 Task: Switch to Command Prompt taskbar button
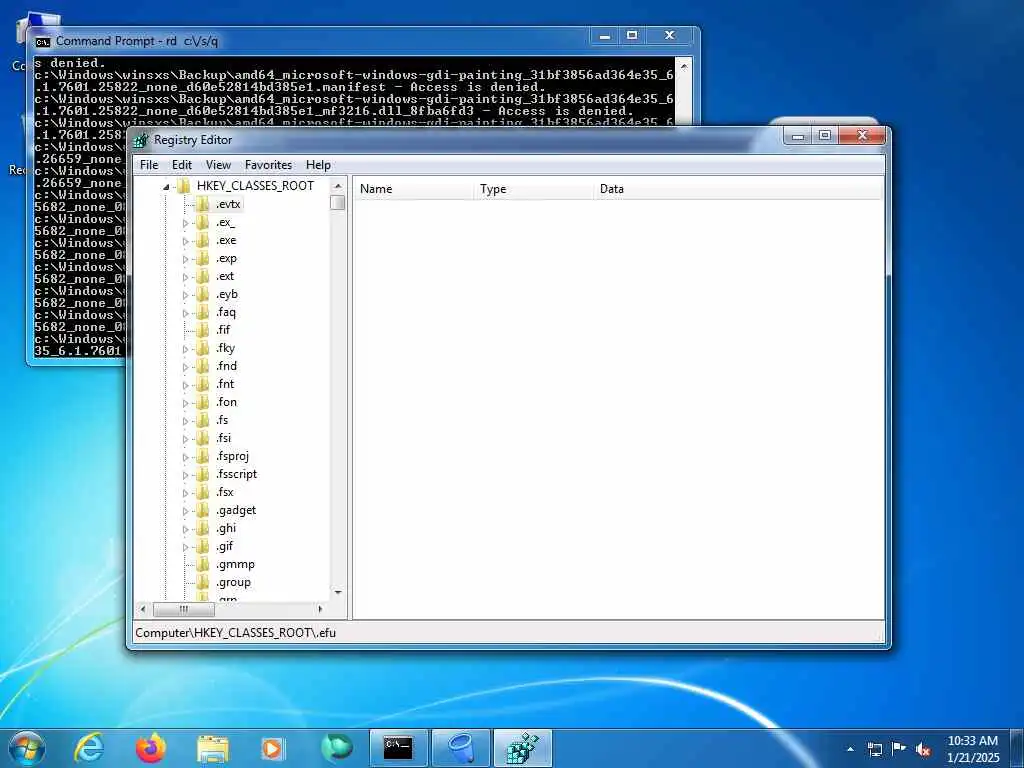398,748
